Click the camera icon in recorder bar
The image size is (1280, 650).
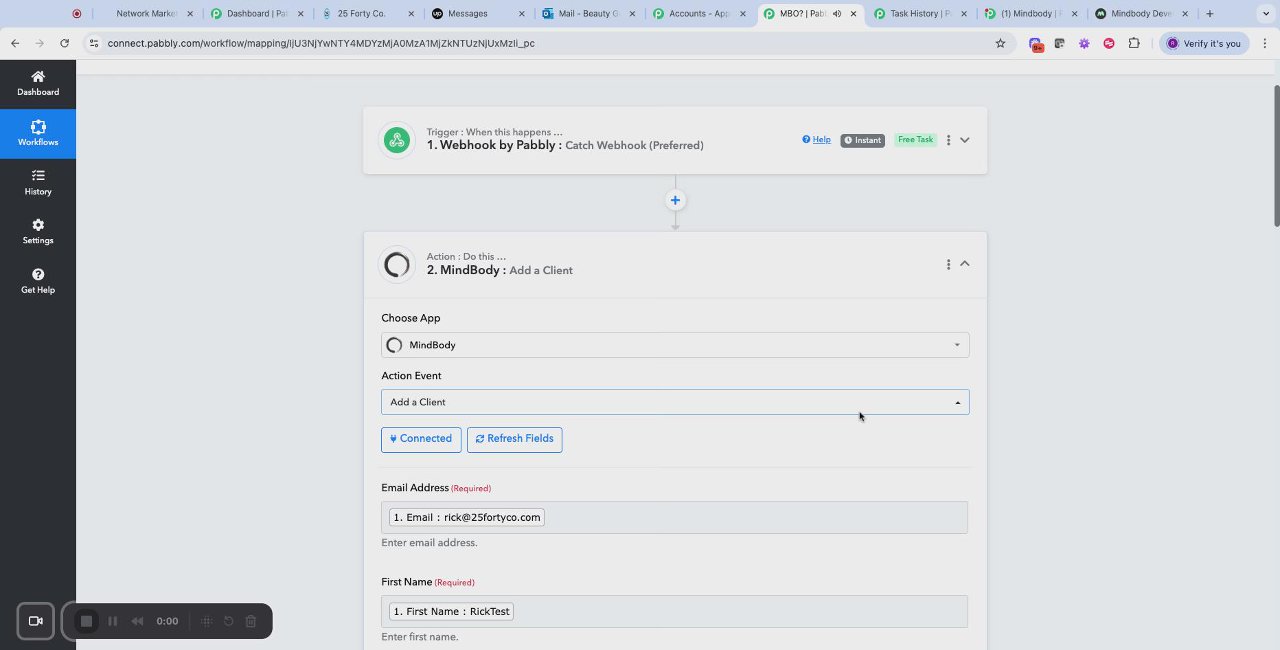(36, 621)
